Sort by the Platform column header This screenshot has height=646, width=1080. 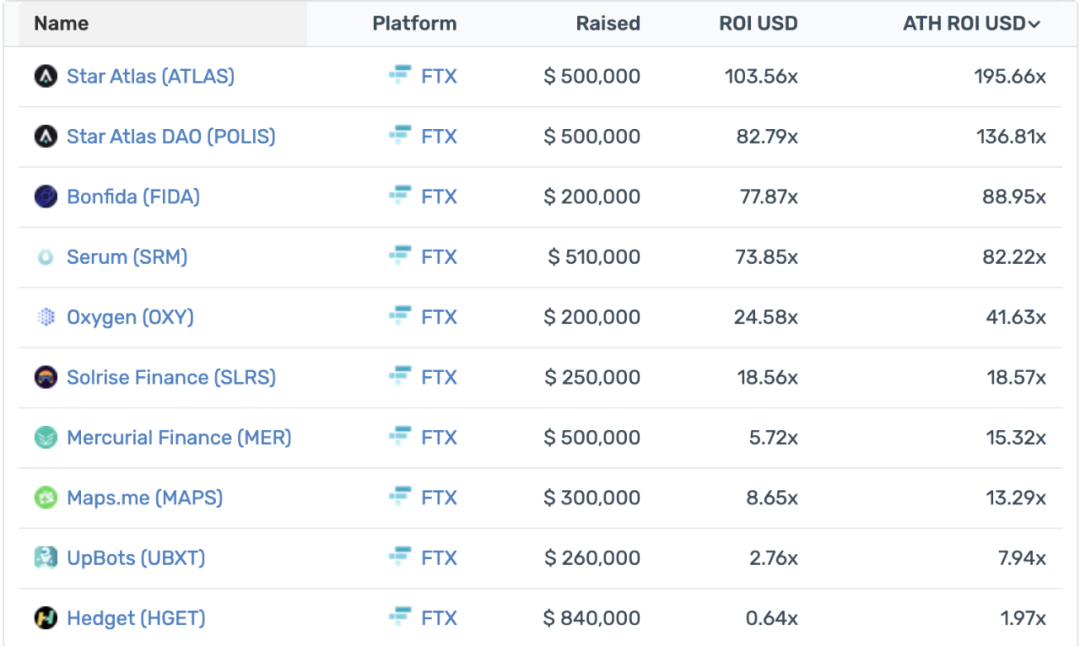(x=414, y=23)
